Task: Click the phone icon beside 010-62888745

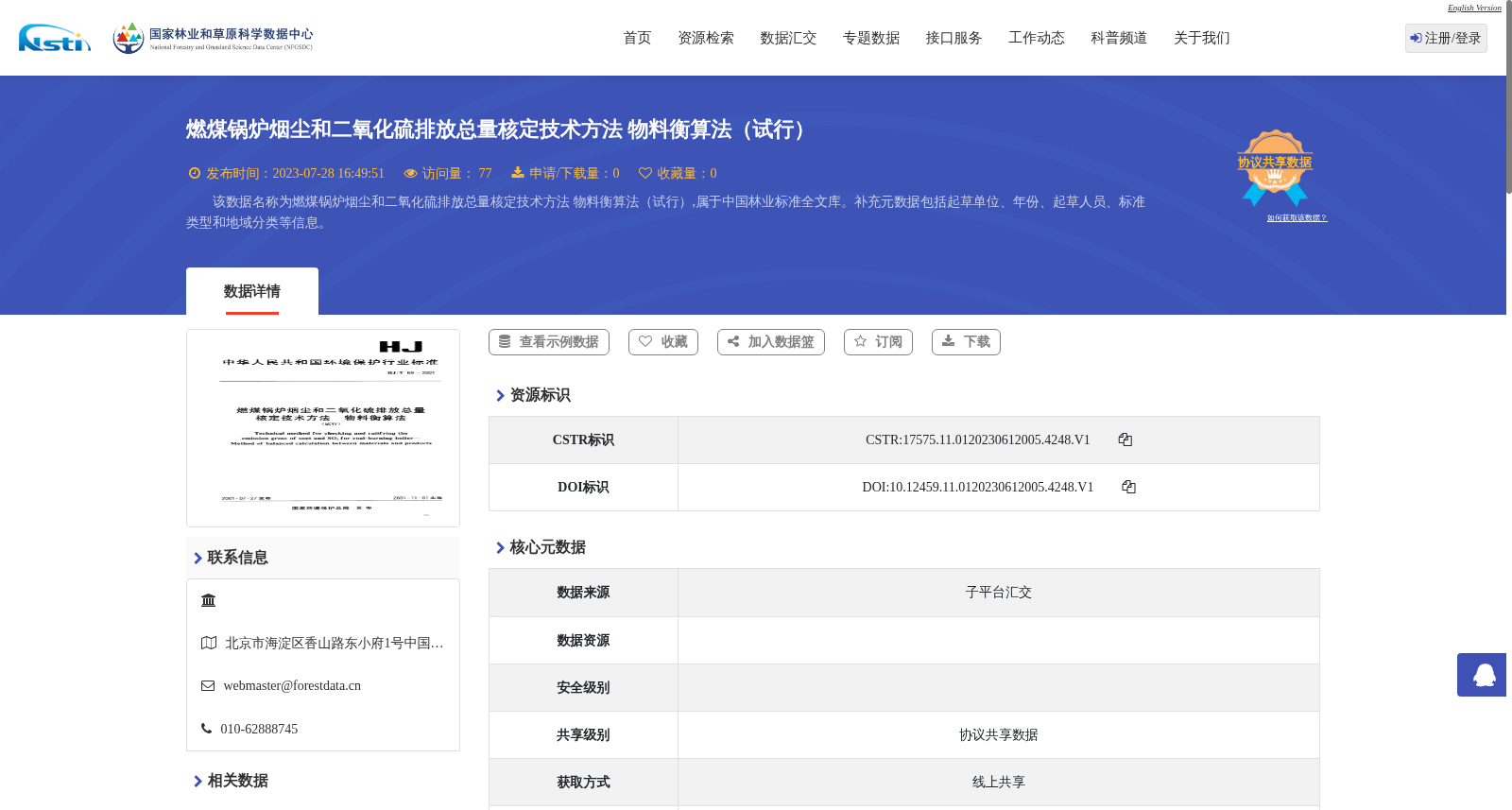Action: 206,729
